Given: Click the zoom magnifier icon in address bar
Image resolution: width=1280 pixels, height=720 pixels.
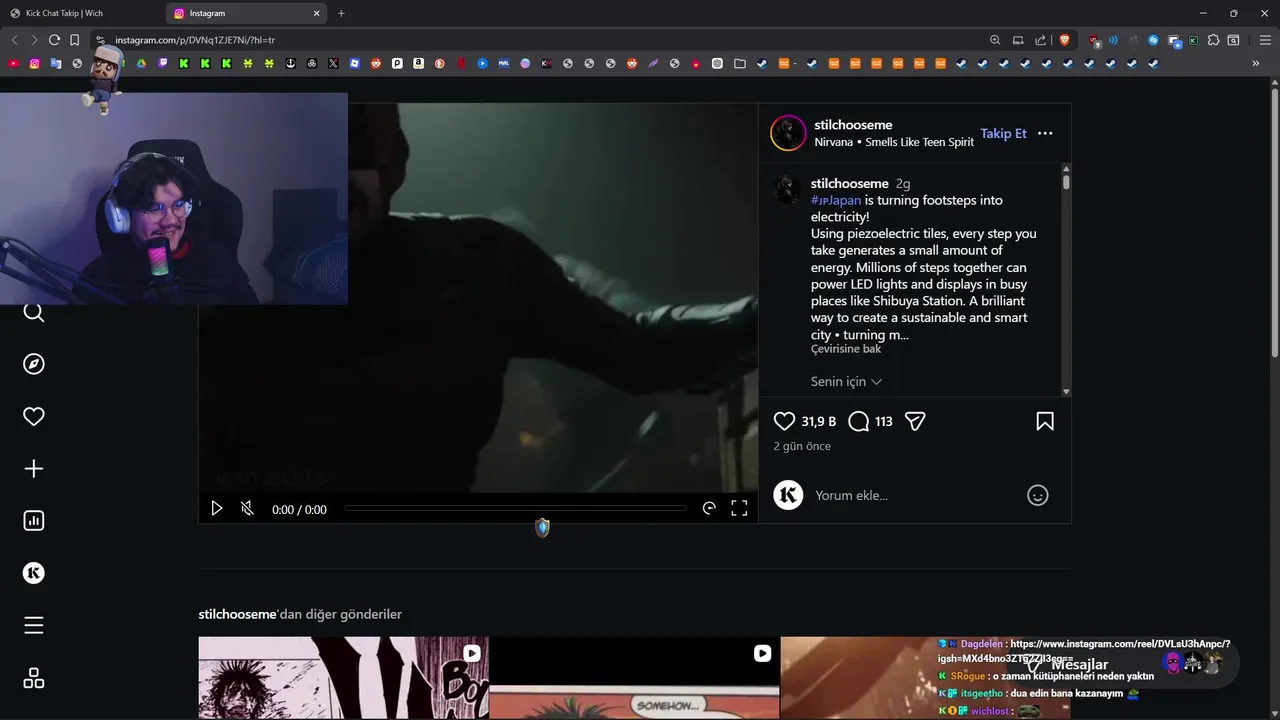Looking at the screenshot, I should click(995, 40).
